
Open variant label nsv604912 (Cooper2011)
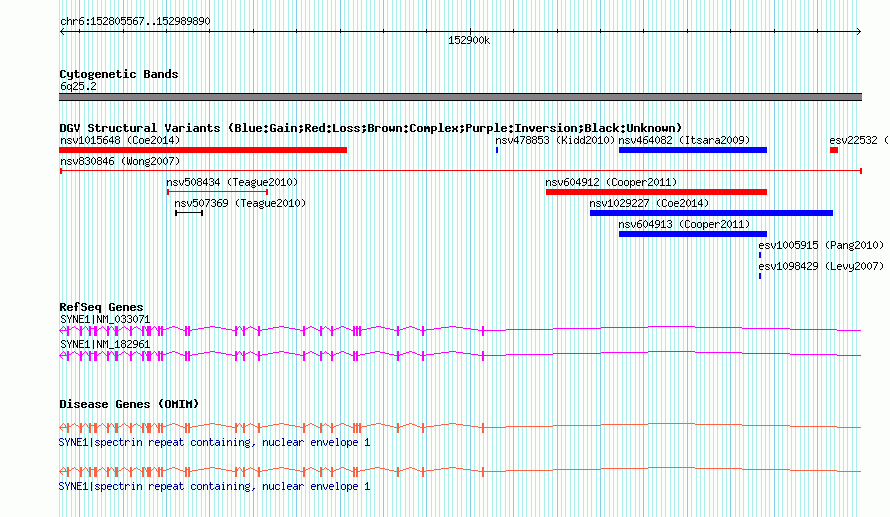coord(611,182)
